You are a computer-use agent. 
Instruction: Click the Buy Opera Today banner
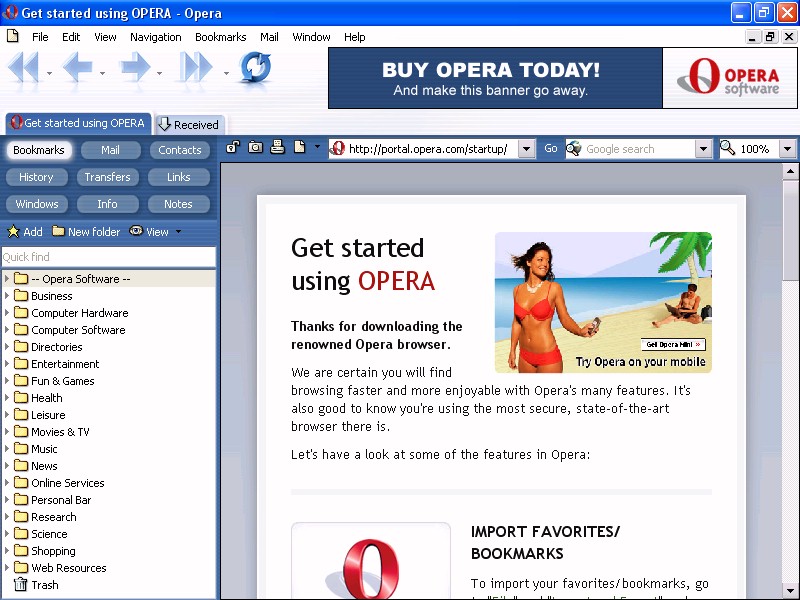point(495,78)
